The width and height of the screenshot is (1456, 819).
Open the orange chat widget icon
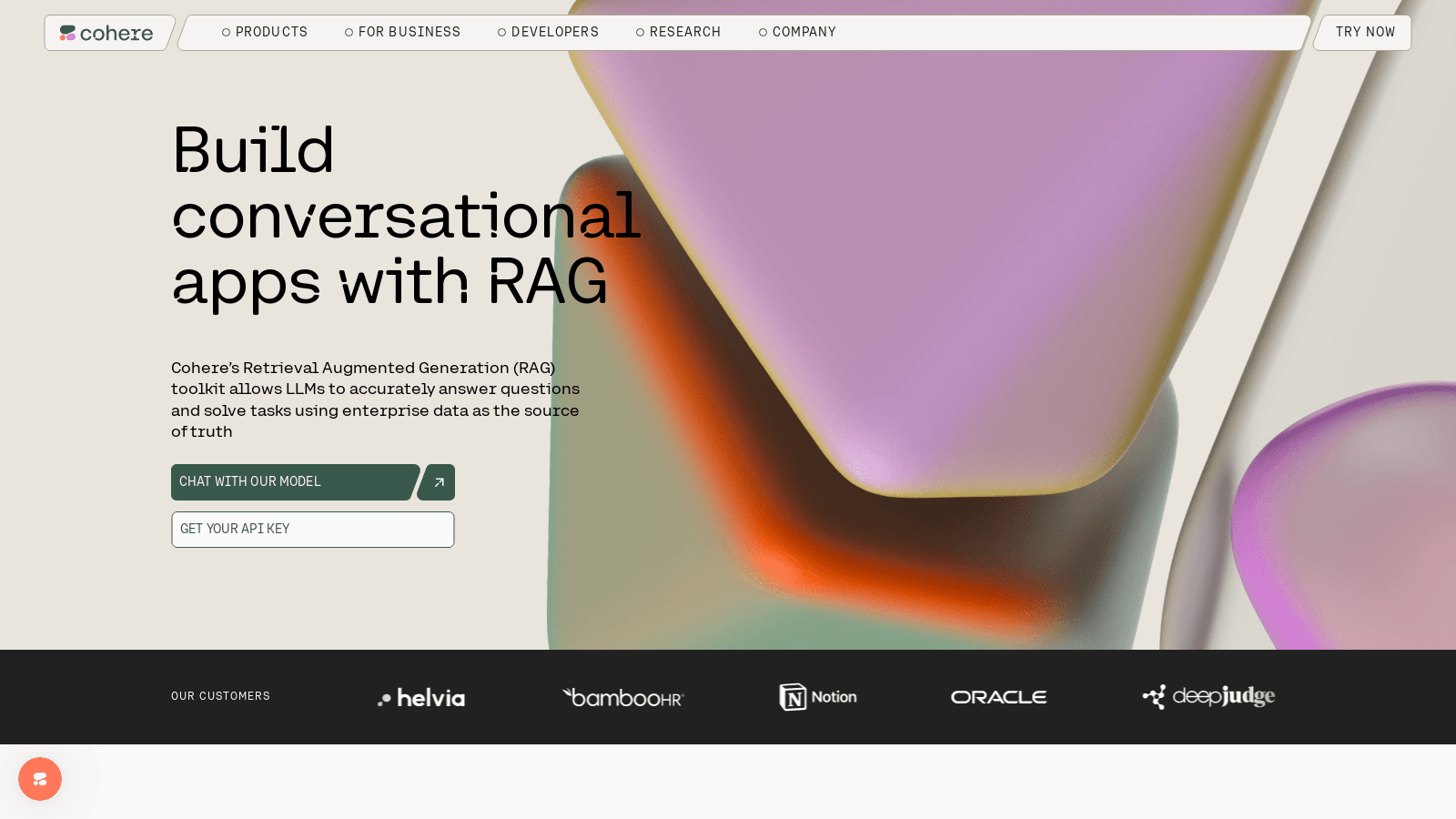(x=40, y=779)
